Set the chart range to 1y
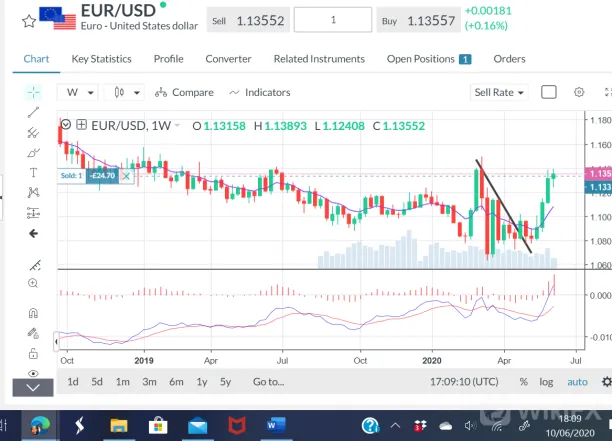The image size is (612, 441). (202, 382)
